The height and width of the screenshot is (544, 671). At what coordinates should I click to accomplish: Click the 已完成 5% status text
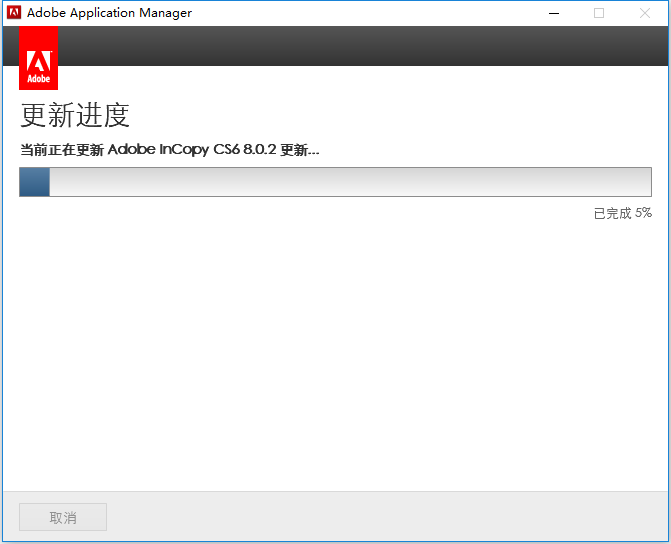tap(623, 213)
